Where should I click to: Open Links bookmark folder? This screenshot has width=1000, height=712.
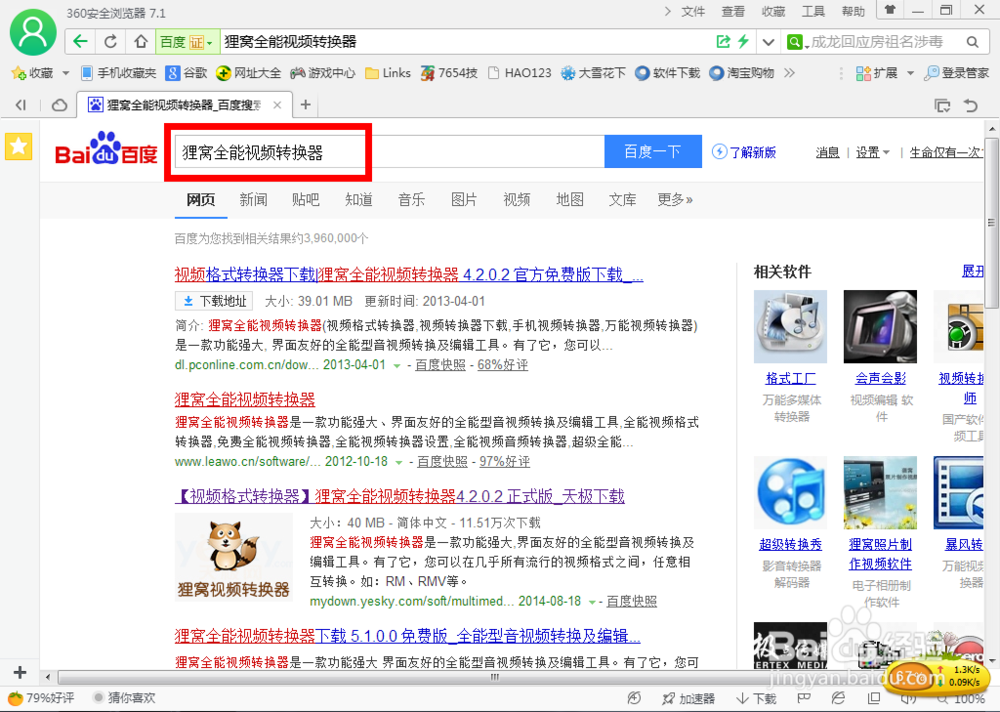[388, 73]
